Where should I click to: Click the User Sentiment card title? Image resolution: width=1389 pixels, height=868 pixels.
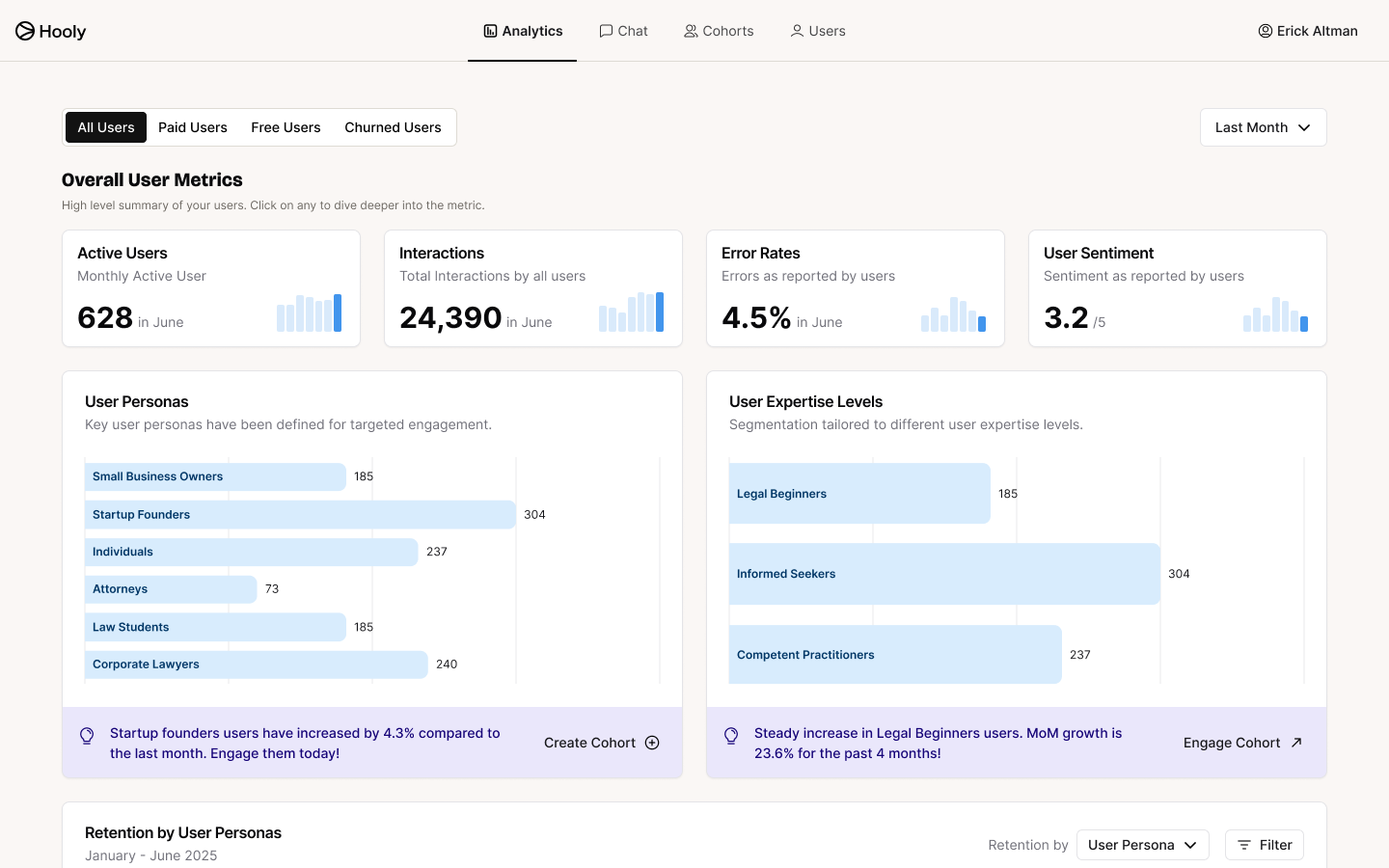(1099, 253)
